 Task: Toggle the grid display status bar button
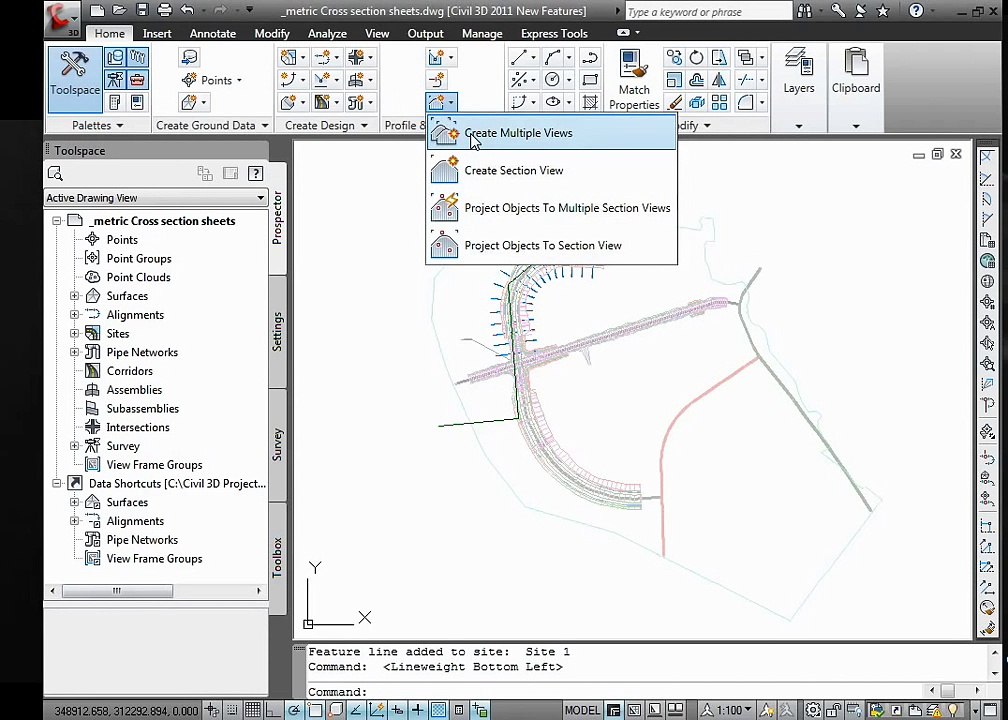(253, 710)
